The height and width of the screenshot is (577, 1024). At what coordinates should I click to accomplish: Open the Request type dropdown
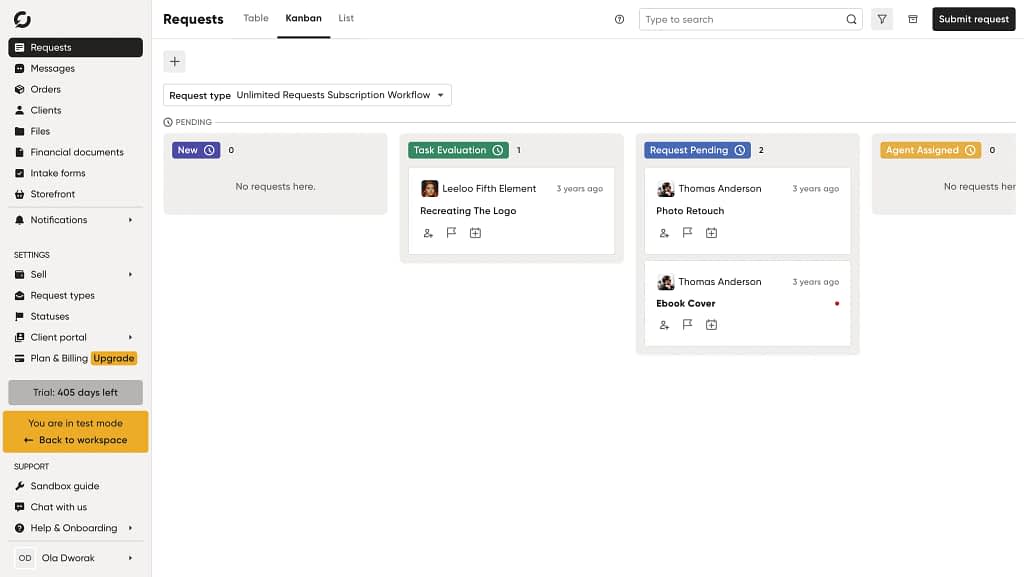click(307, 95)
